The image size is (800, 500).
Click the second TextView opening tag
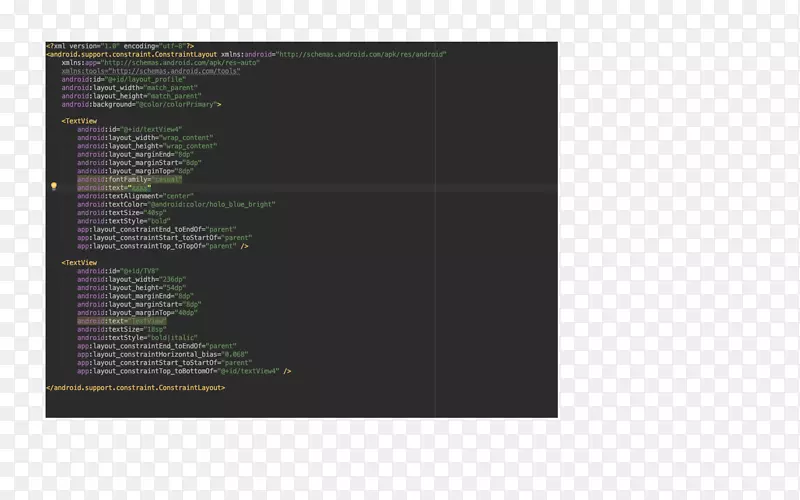click(80, 263)
